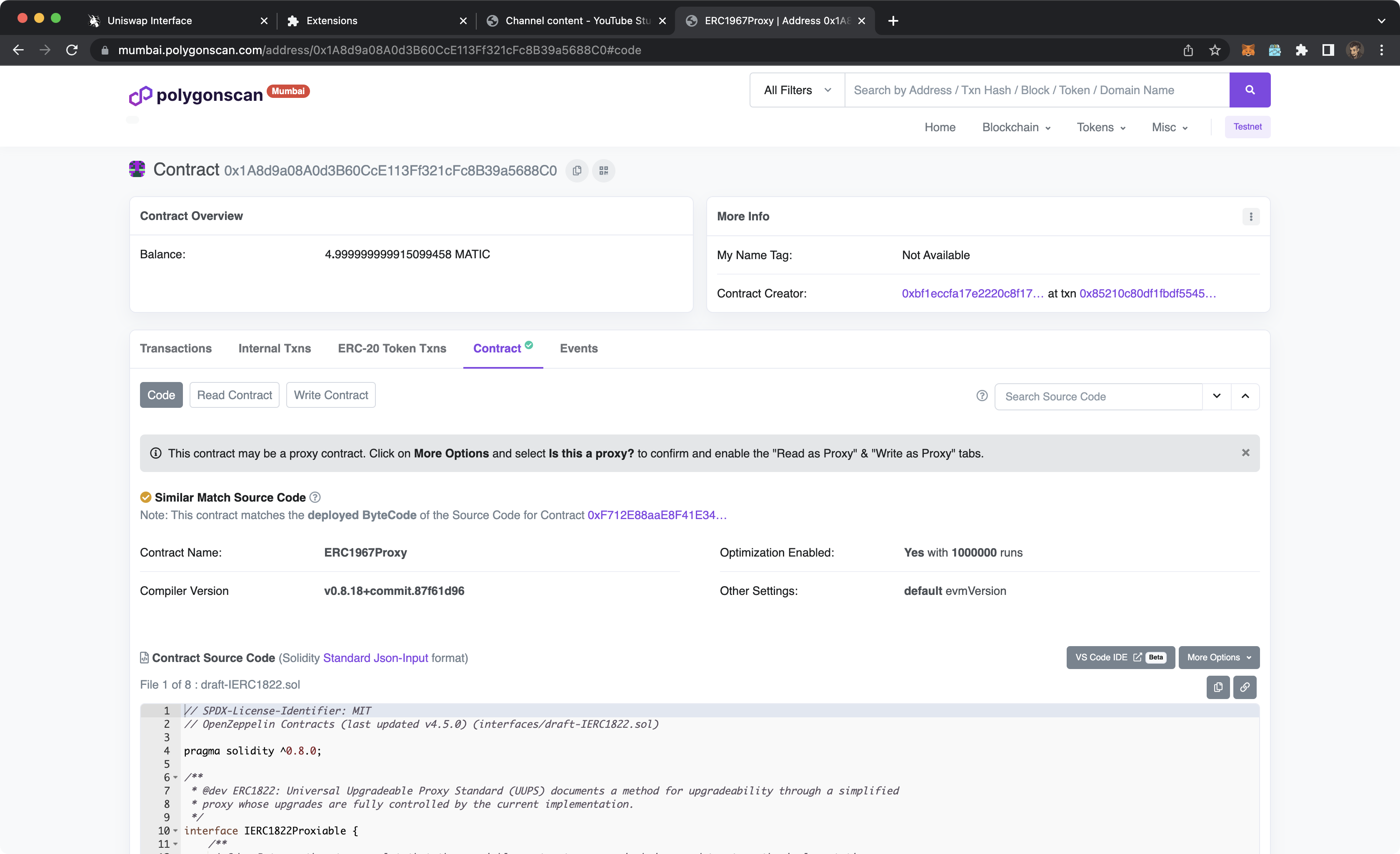The height and width of the screenshot is (854, 1400).
Task: Open the Similar Match Source Code help icon
Action: pos(315,497)
